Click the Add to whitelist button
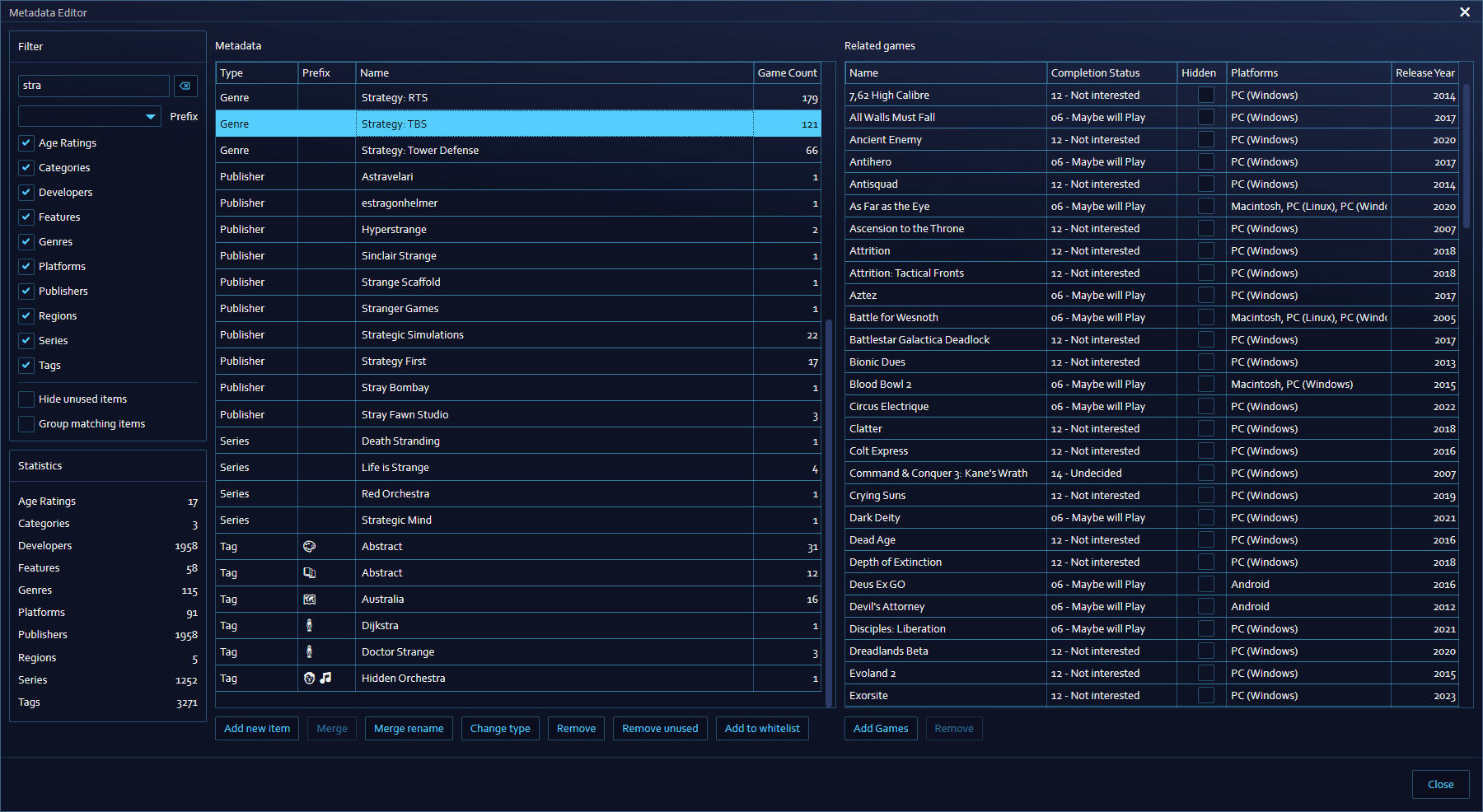Image resolution: width=1483 pixels, height=812 pixels. (762, 729)
